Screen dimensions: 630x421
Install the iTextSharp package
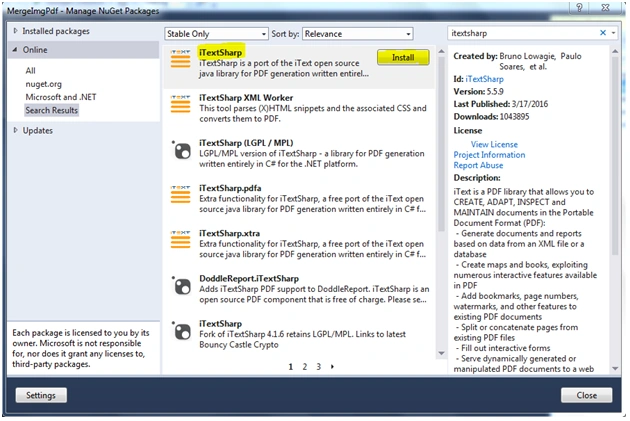point(403,57)
